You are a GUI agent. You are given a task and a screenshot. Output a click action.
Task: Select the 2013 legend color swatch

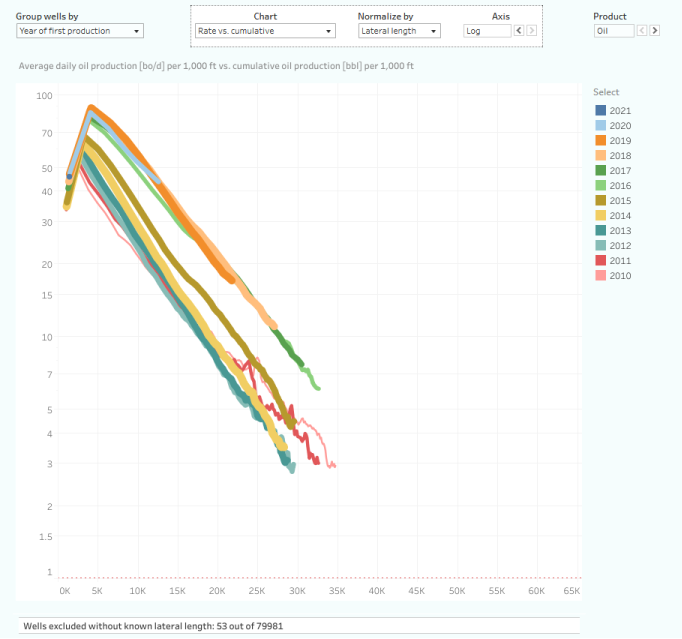(600, 231)
